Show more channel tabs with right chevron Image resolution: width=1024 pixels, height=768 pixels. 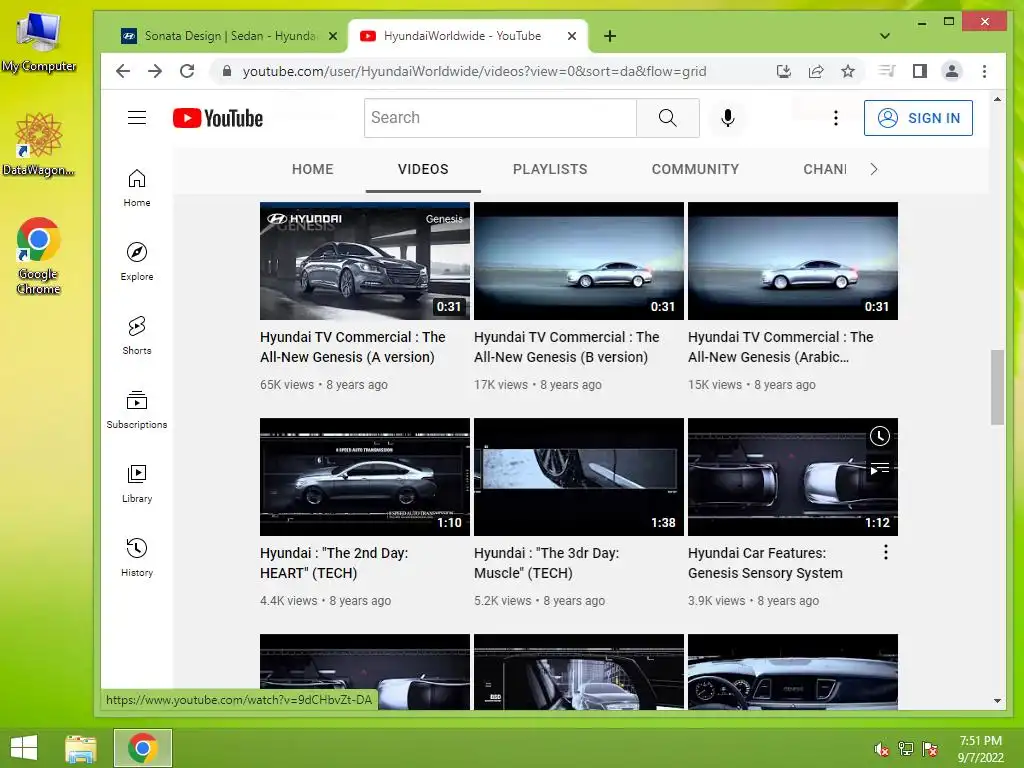(874, 169)
